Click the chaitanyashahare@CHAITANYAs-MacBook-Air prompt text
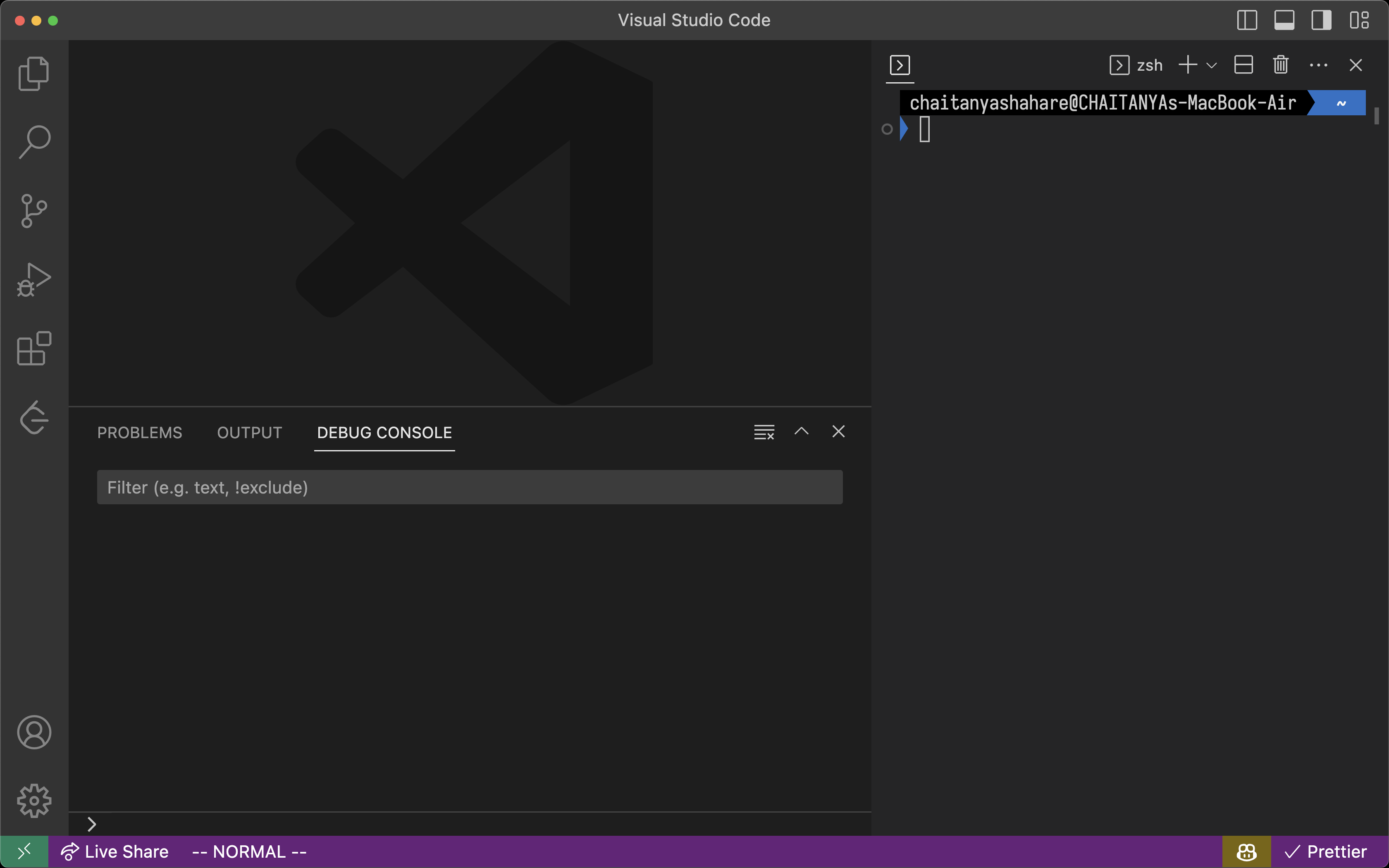1389x868 pixels. [x=1103, y=103]
